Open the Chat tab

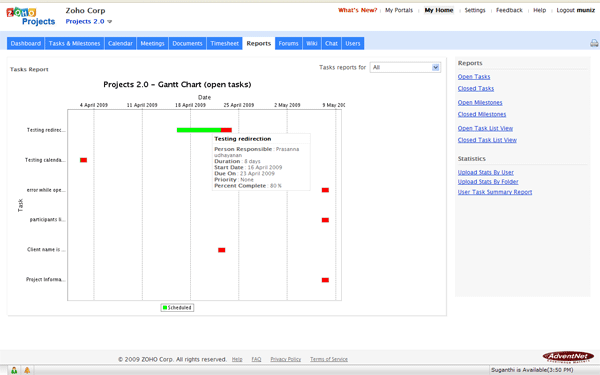coord(331,43)
